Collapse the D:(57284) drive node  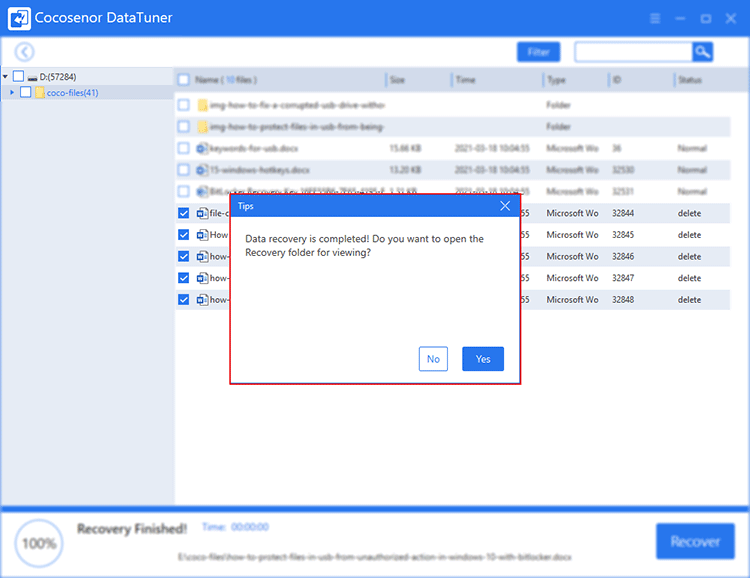5,77
